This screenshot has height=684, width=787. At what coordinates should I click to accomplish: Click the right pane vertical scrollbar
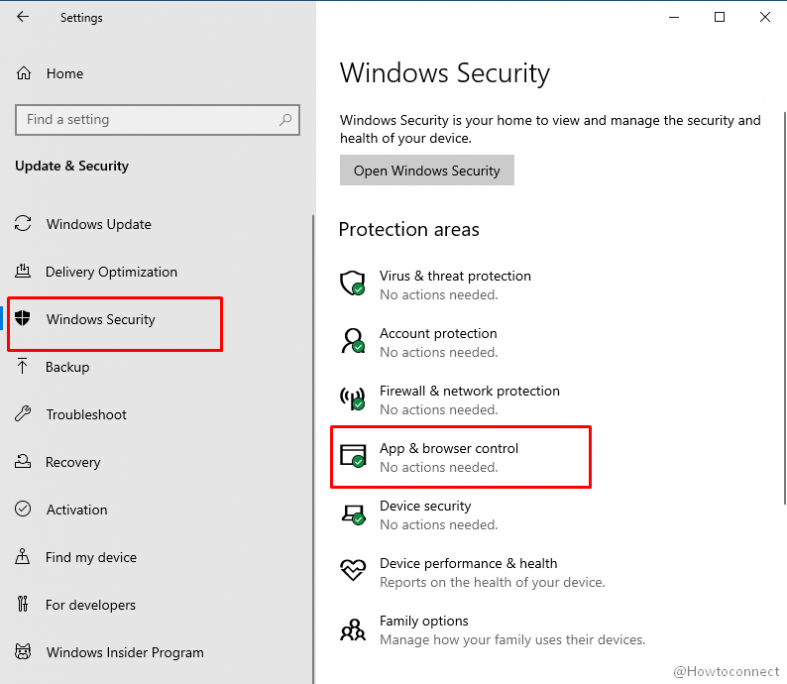[784, 308]
